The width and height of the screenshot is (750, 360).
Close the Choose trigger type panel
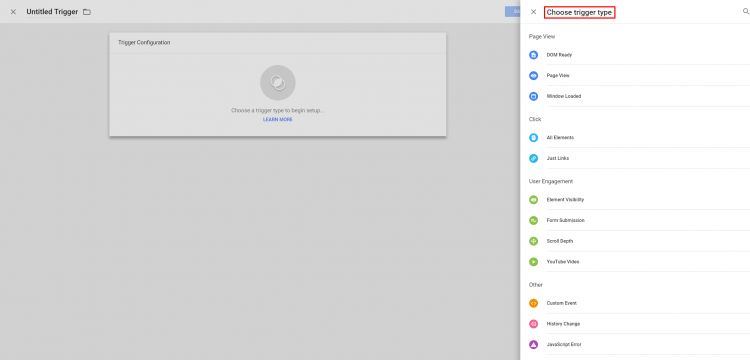(x=533, y=12)
